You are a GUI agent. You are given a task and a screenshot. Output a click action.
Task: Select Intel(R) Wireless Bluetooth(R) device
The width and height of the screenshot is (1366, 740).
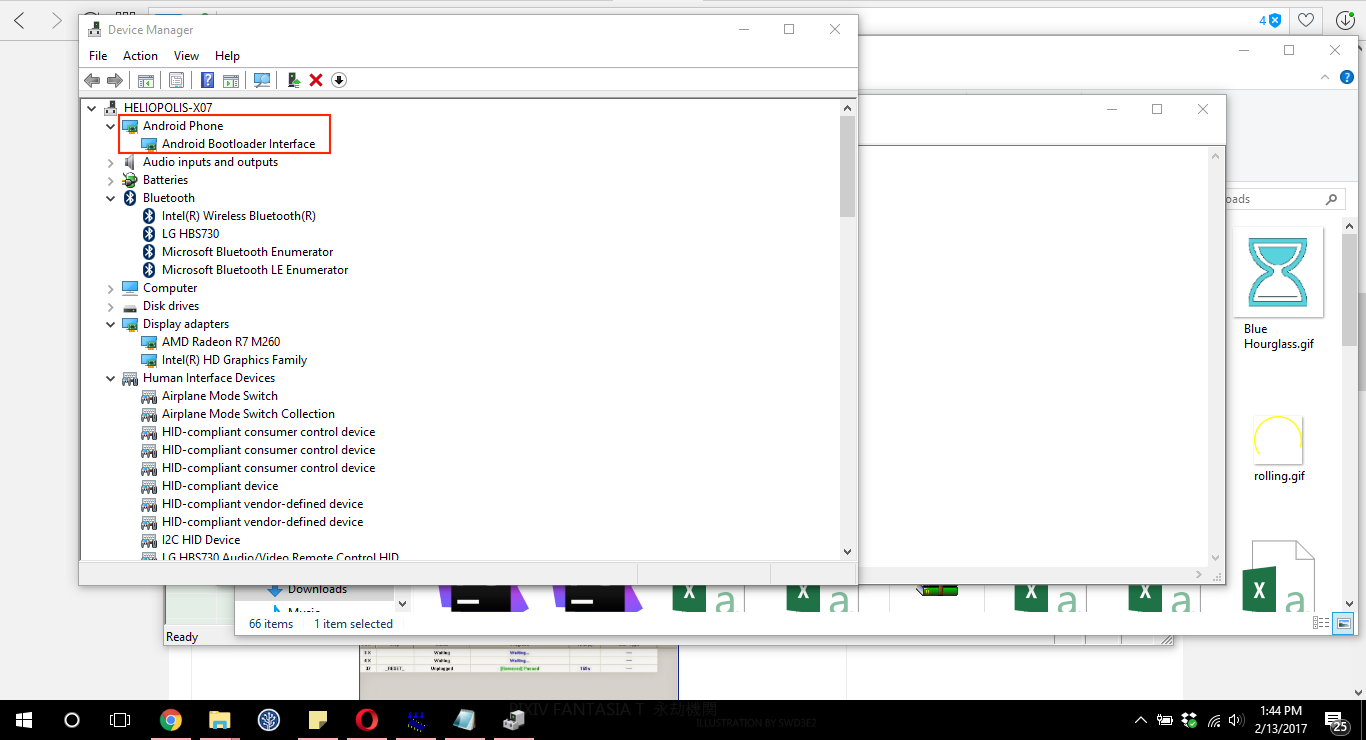click(238, 216)
